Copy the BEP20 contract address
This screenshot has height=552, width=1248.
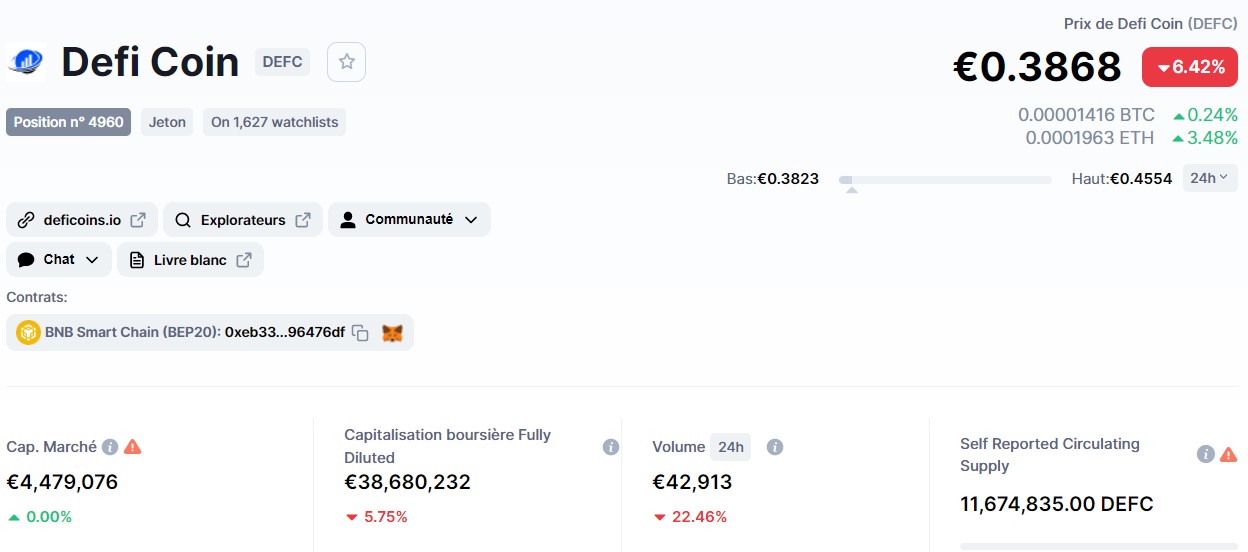click(361, 333)
